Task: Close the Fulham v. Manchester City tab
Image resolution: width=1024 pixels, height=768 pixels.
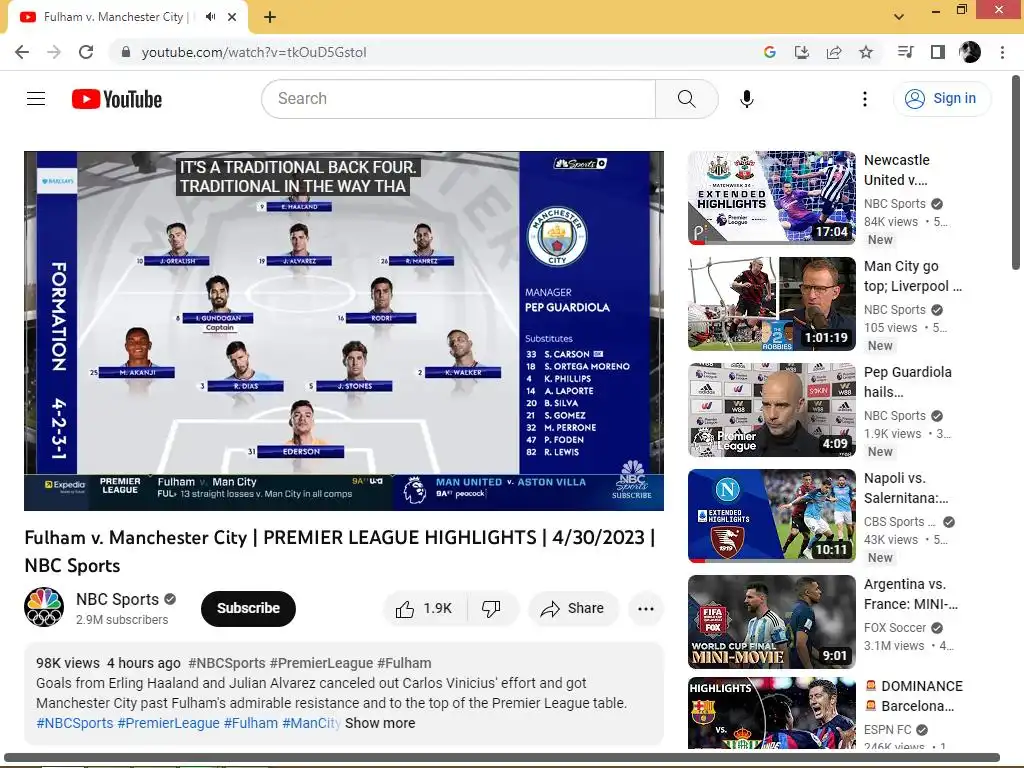Action: (232, 17)
